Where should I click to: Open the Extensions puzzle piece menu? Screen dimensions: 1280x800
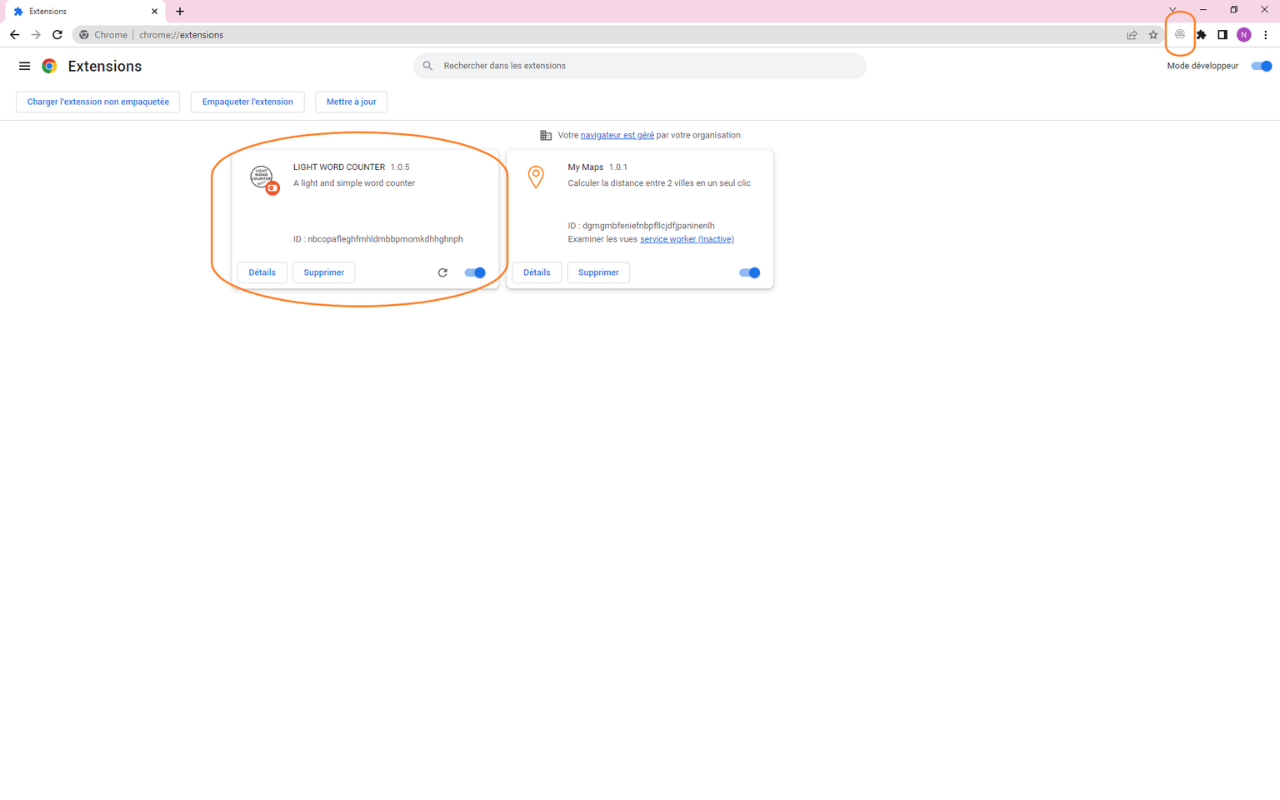tap(1201, 35)
